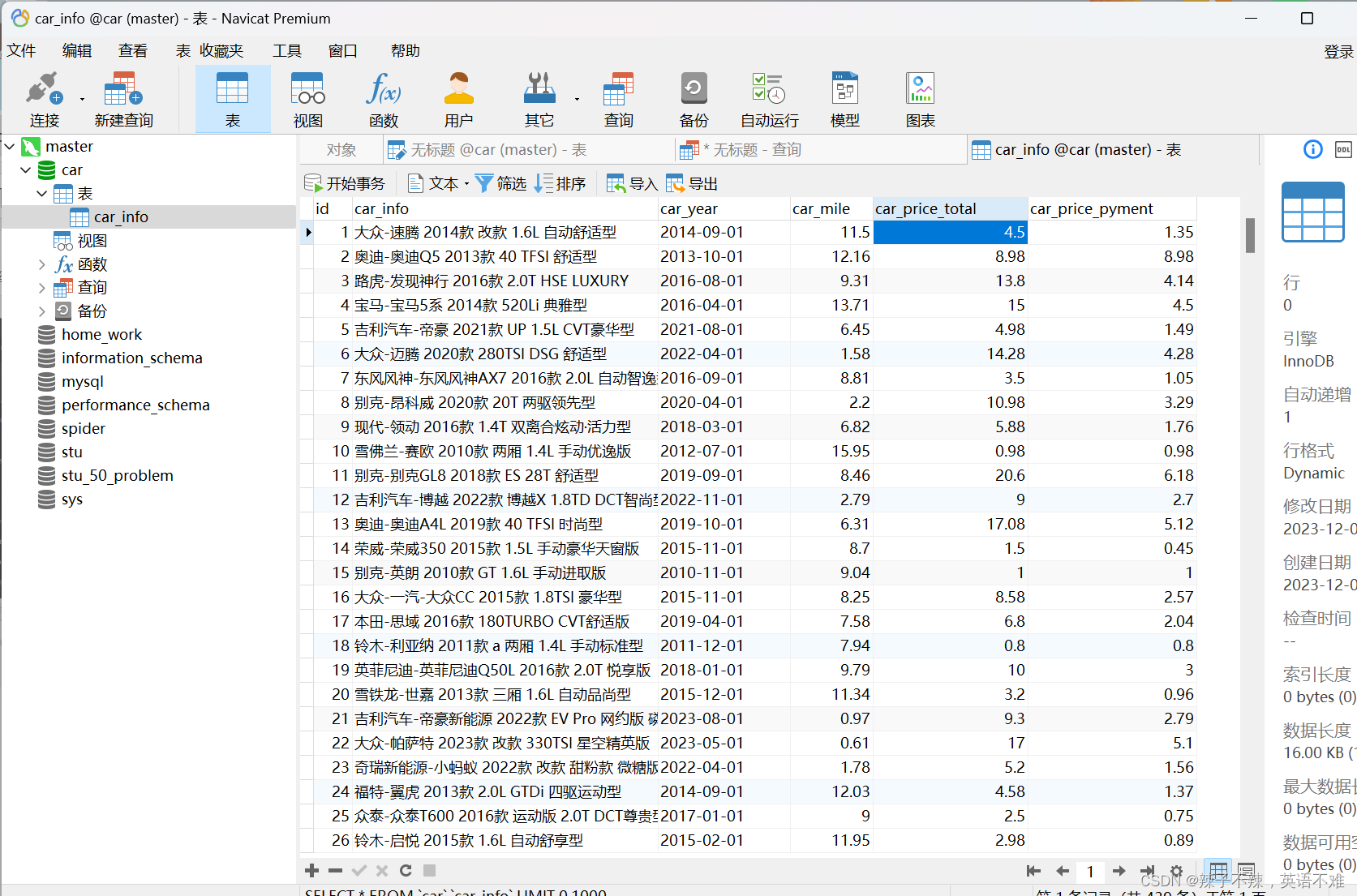The width and height of the screenshot is (1357, 896).
Task: Open the Help (帮助) menu
Action: [x=406, y=50]
